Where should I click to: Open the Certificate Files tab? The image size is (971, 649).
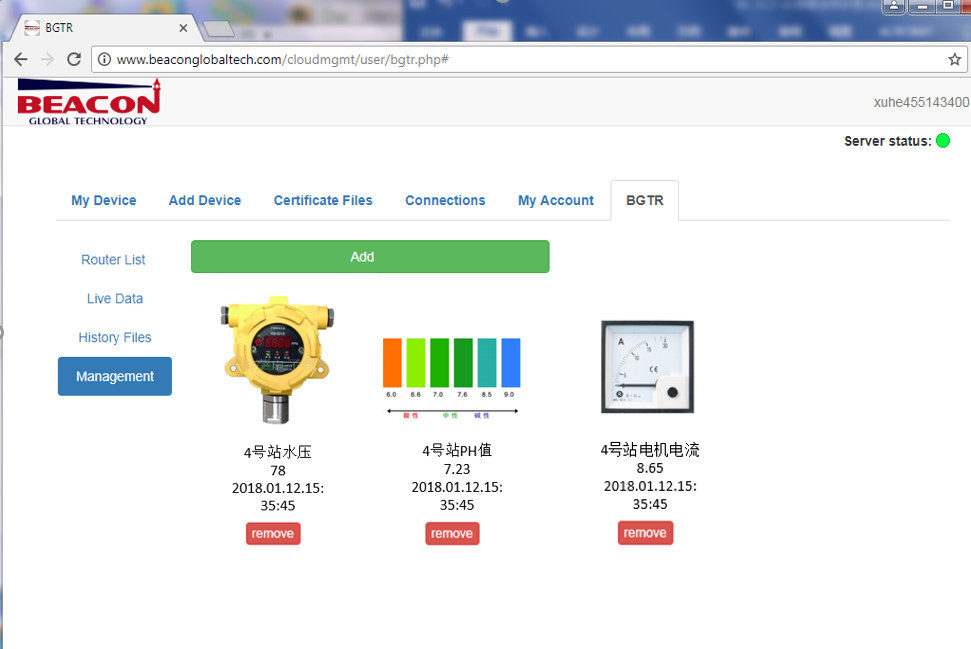tap(323, 200)
